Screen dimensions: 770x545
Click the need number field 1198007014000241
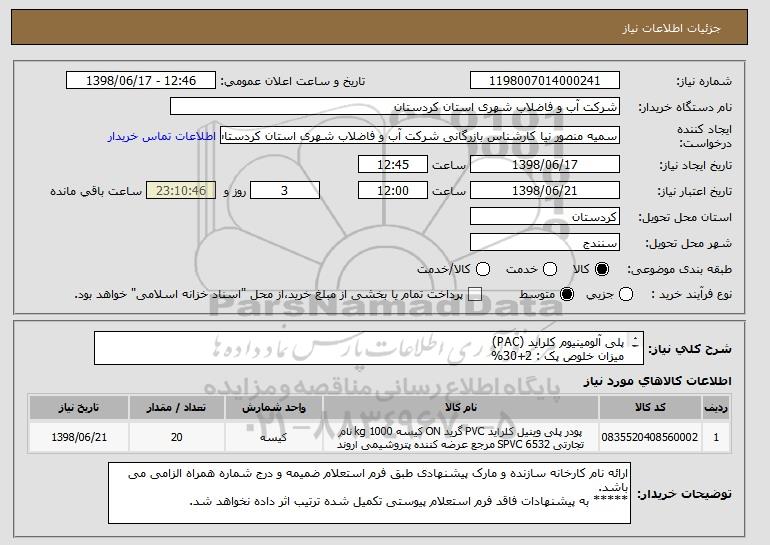coord(545,81)
